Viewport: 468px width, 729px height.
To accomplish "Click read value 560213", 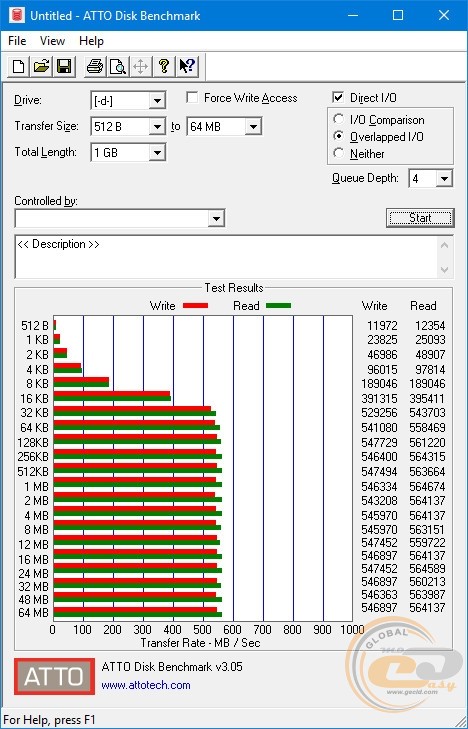I will [x=428, y=582].
